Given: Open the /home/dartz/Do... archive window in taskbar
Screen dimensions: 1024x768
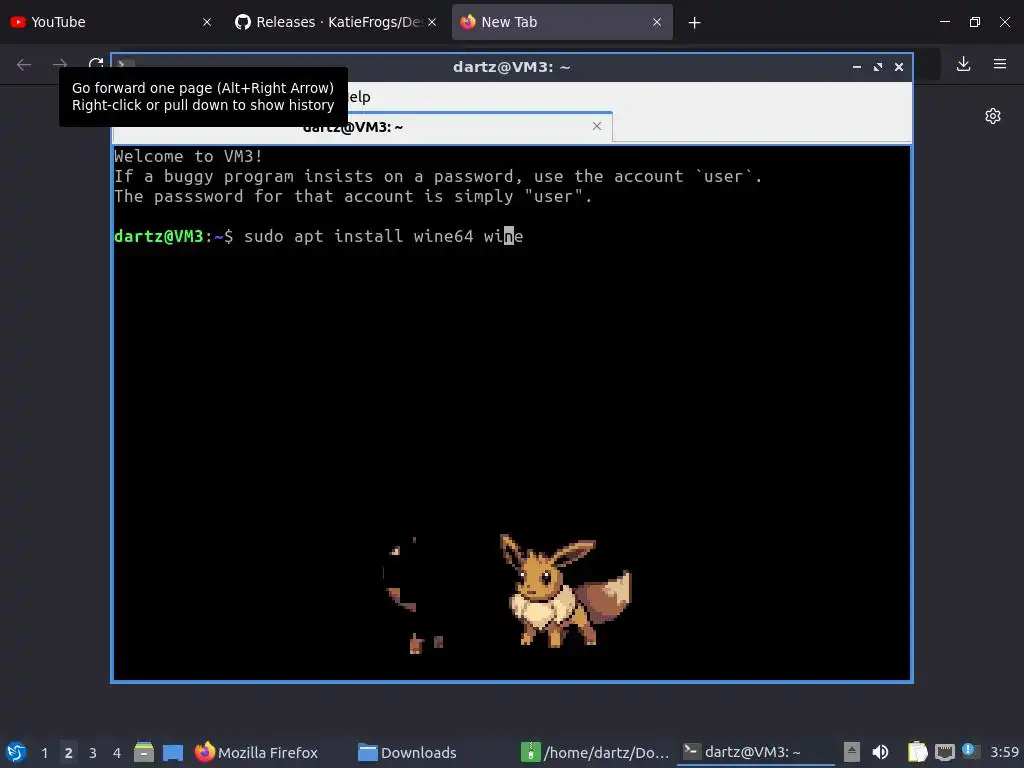Looking at the screenshot, I should pyautogui.click(x=595, y=752).
